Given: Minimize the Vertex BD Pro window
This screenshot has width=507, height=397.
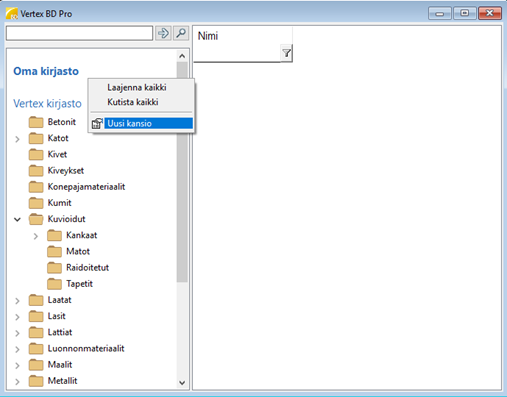Looking at the screenshot, I should 440,13.
